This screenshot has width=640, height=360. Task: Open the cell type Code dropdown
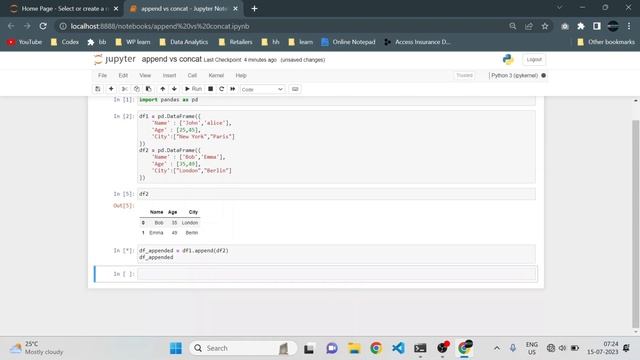pos(262,89)
